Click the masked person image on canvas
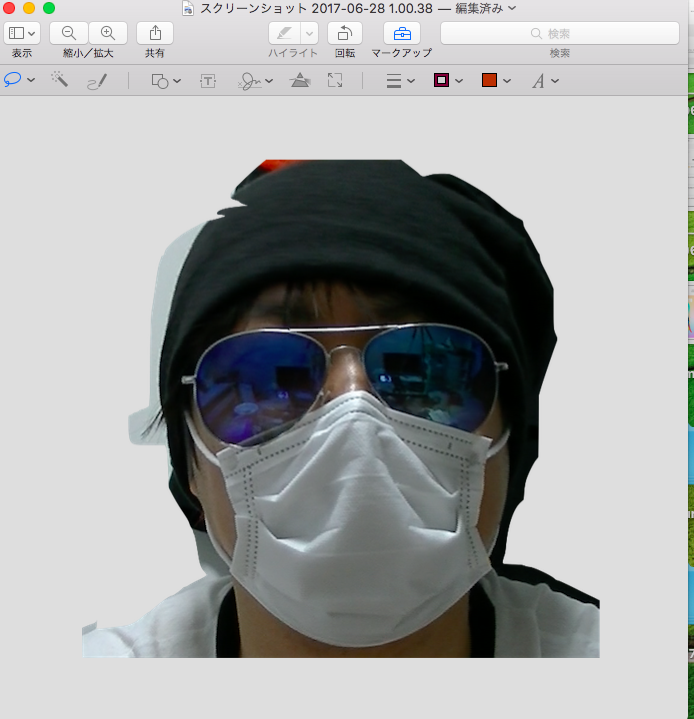The image size is (694, 719). pos(341,408)
